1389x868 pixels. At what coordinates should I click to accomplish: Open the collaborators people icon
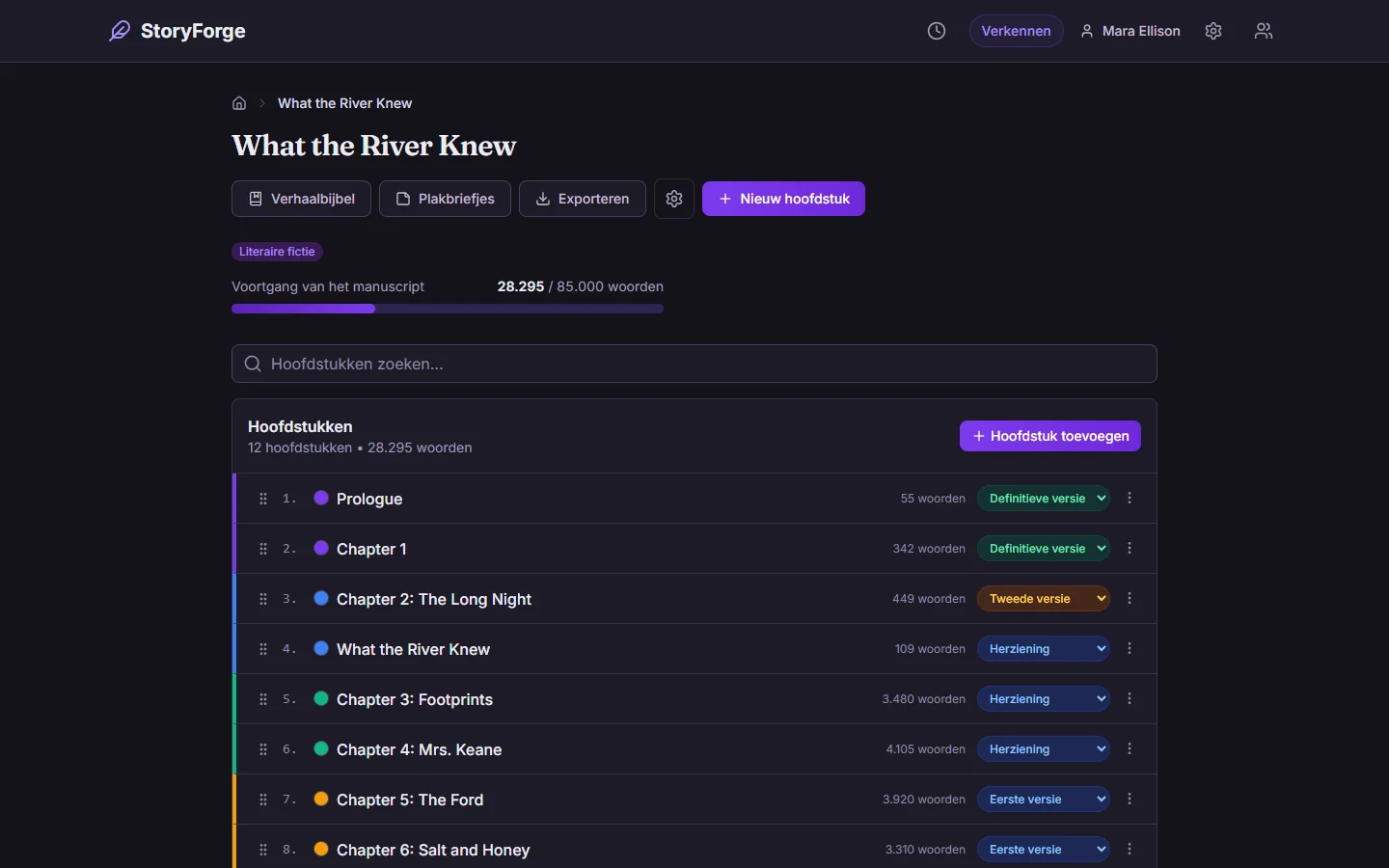[x=1264, y=31]
